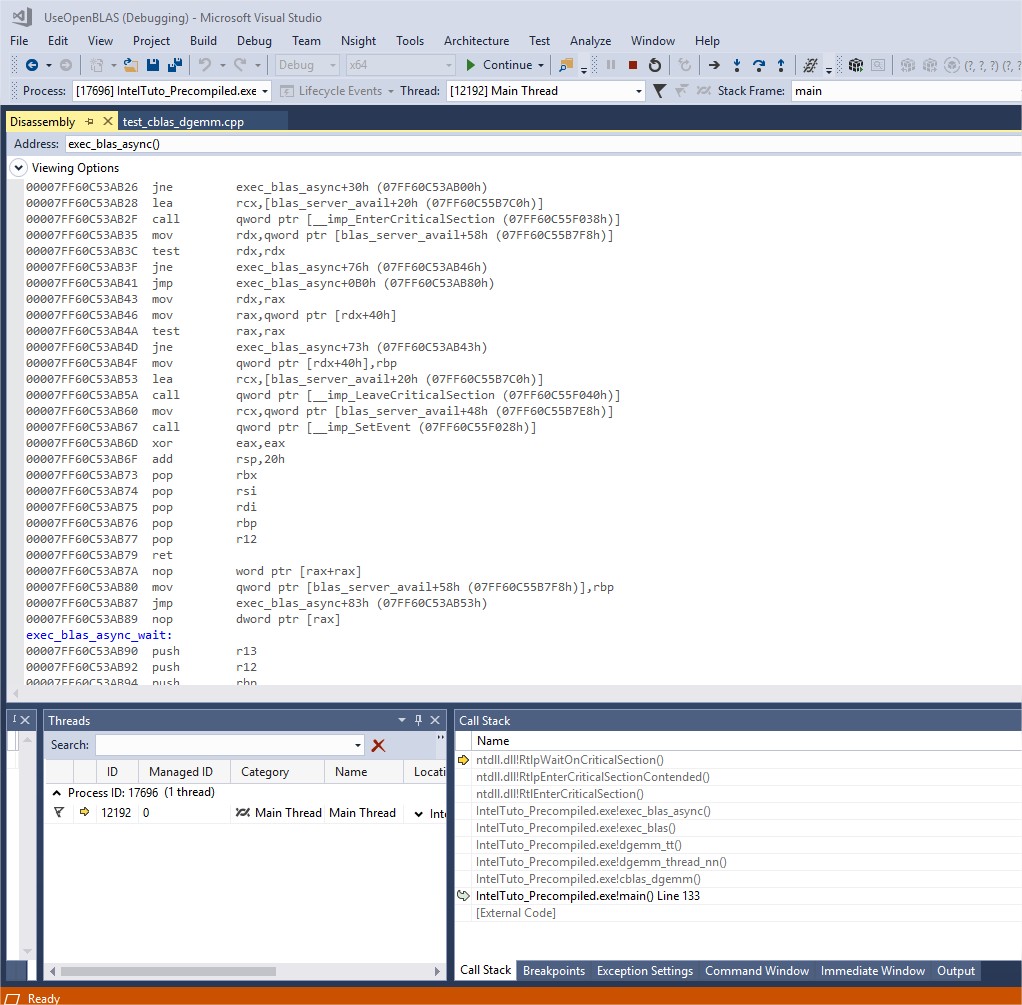The height and width of the screenshot is (1005, 1022).
Task: Close the Threads panel
Action: pyautogui.click(x=435, y=720)
